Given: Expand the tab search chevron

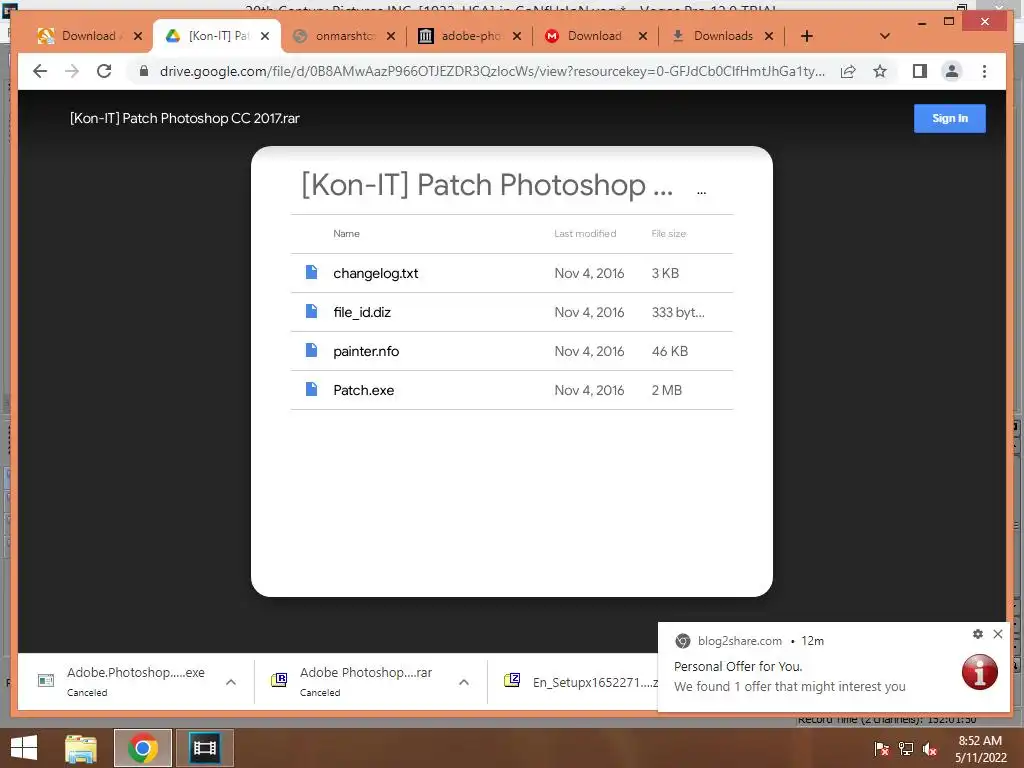Looking at the screenshot, I should (x=885, y=36).
